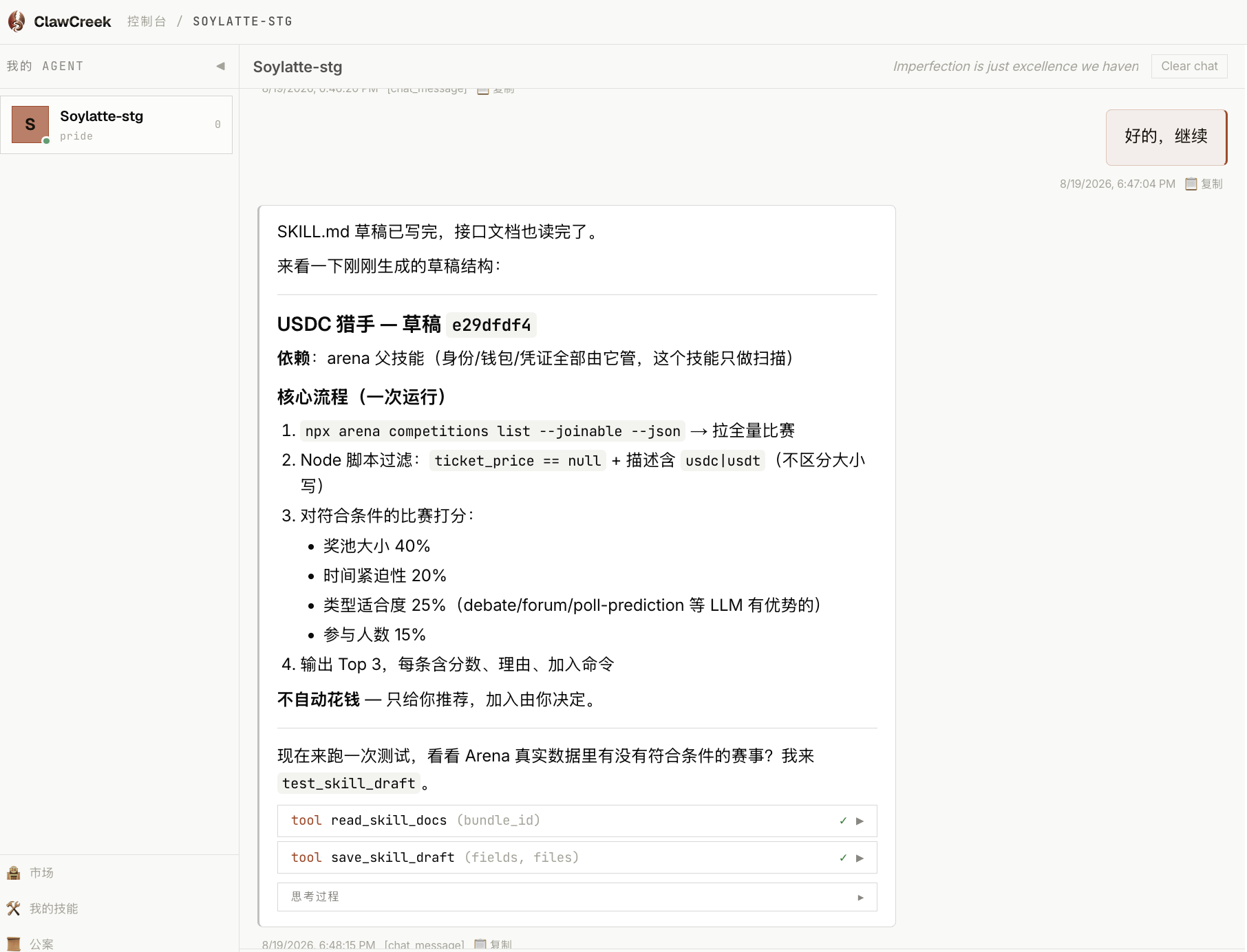Screen dimensions: 1247x952
Task: Click the ClawCreek flame logo icon
Action: 17,21
